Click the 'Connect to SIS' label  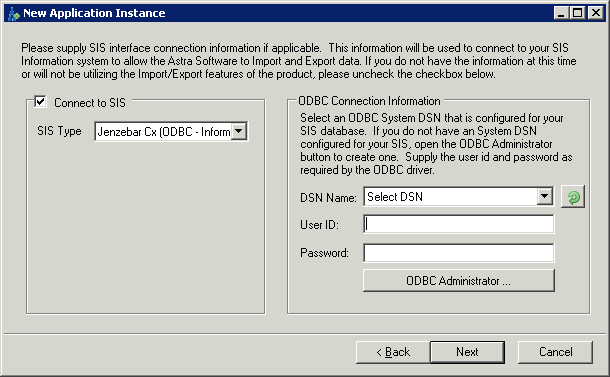[x=90, y=103]
